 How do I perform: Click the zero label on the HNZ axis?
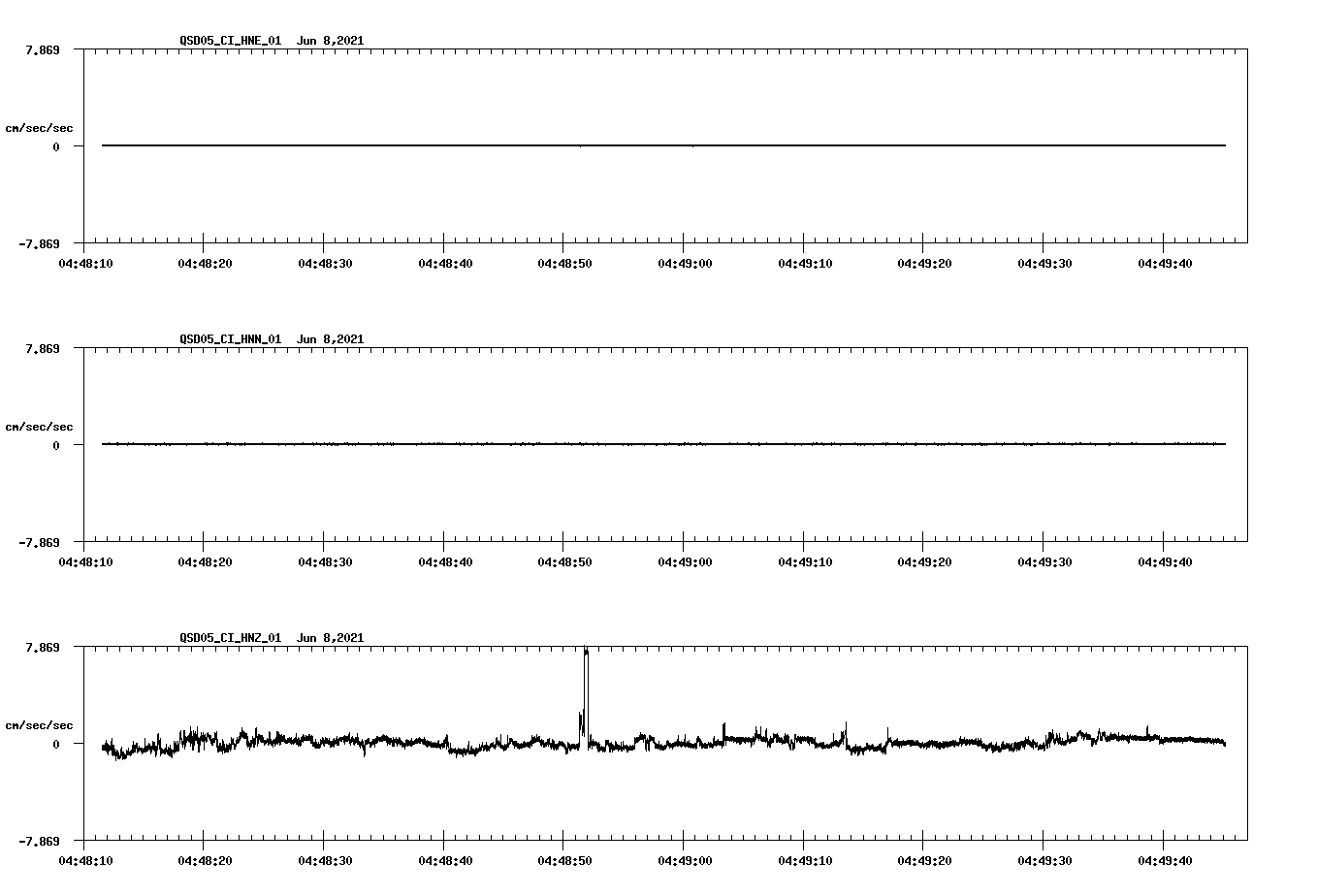point(56,744)
